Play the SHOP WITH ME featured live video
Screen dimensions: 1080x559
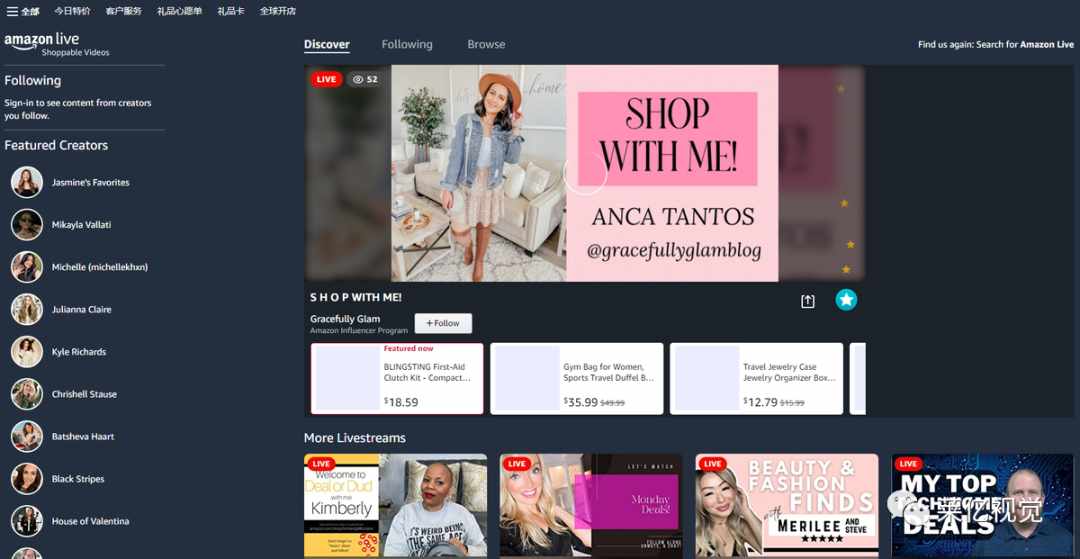585,173
